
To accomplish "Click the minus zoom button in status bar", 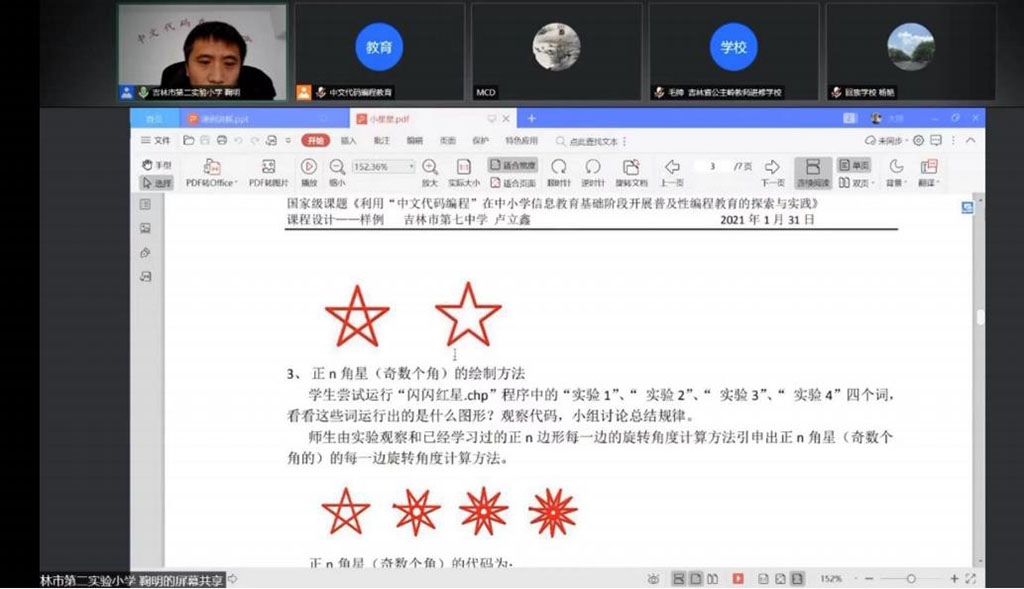I will (869, 579).
